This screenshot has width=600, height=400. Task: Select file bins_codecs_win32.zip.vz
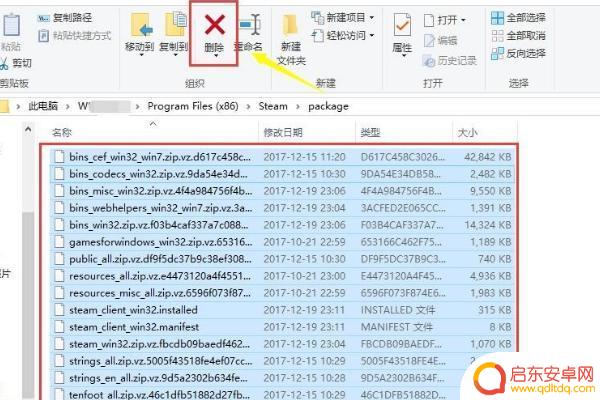pos(284,174)
